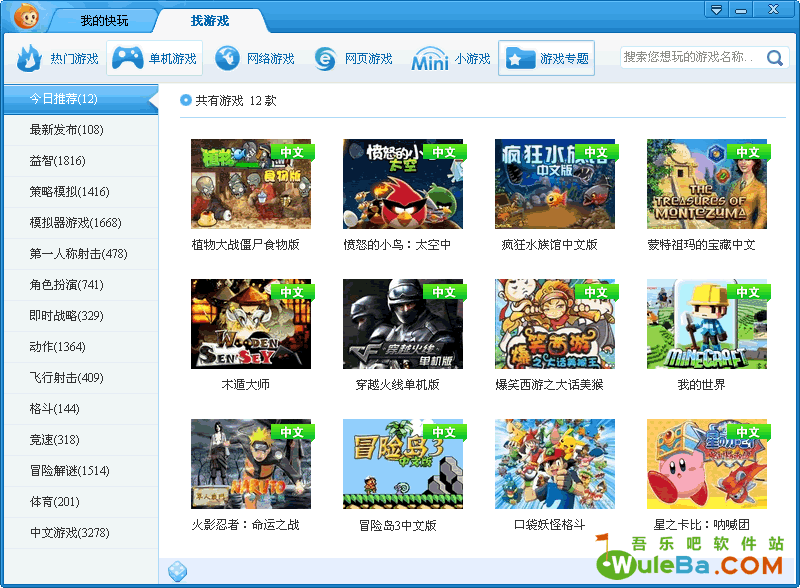This screenshot has height=588, width=800.
Task: Open 口袋妖怪格斗 Pokemon thumbnail
Action: pos(555,464)
